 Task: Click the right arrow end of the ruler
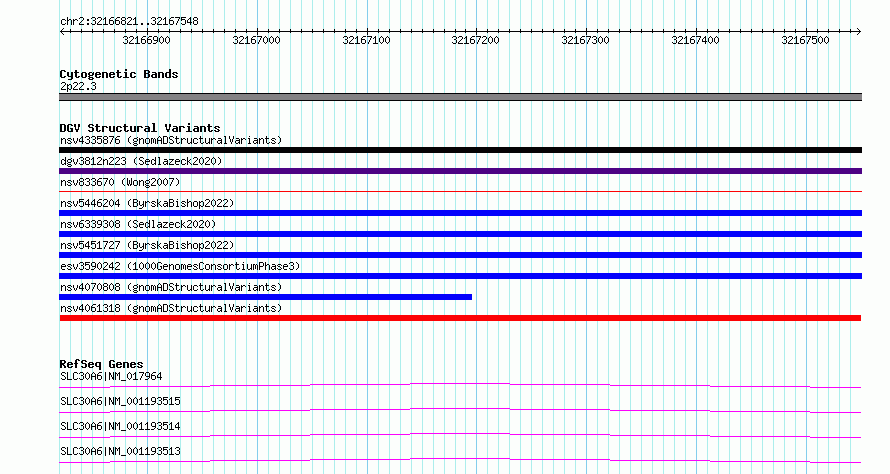tap(859, 31)
